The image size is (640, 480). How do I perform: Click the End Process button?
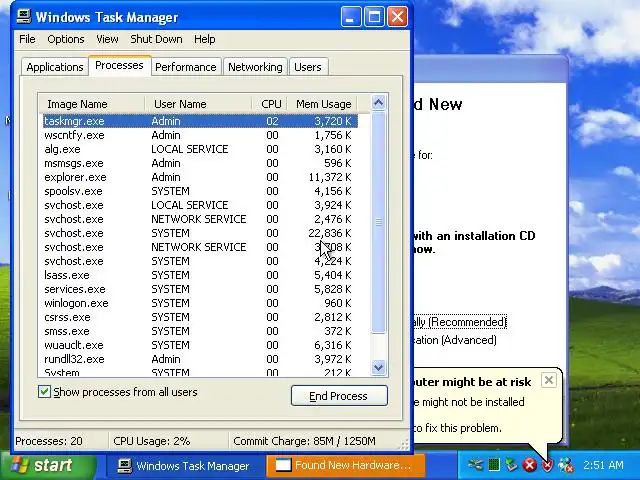(339, 396)
